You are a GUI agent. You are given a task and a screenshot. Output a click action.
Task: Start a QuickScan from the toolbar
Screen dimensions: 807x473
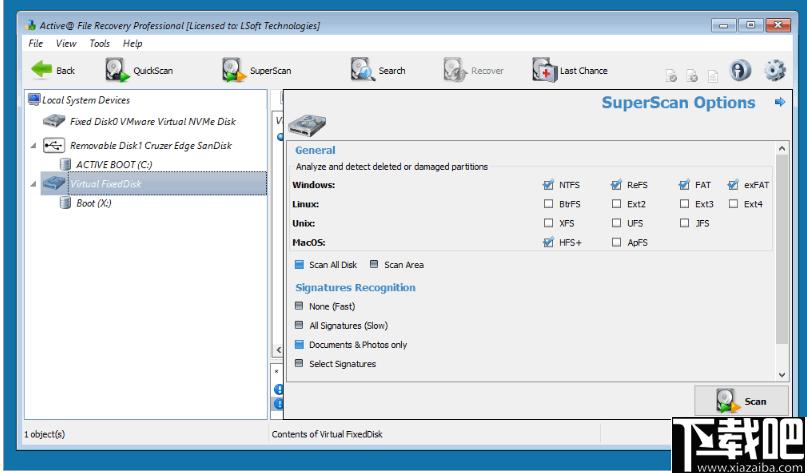139,70
